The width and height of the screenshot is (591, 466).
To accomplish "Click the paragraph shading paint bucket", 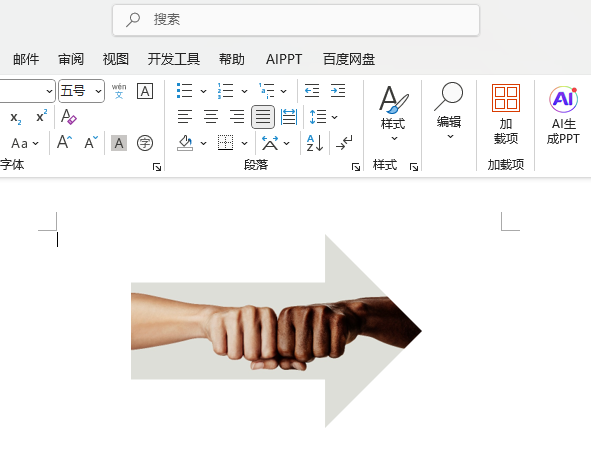I will click(x=185, y=143).
